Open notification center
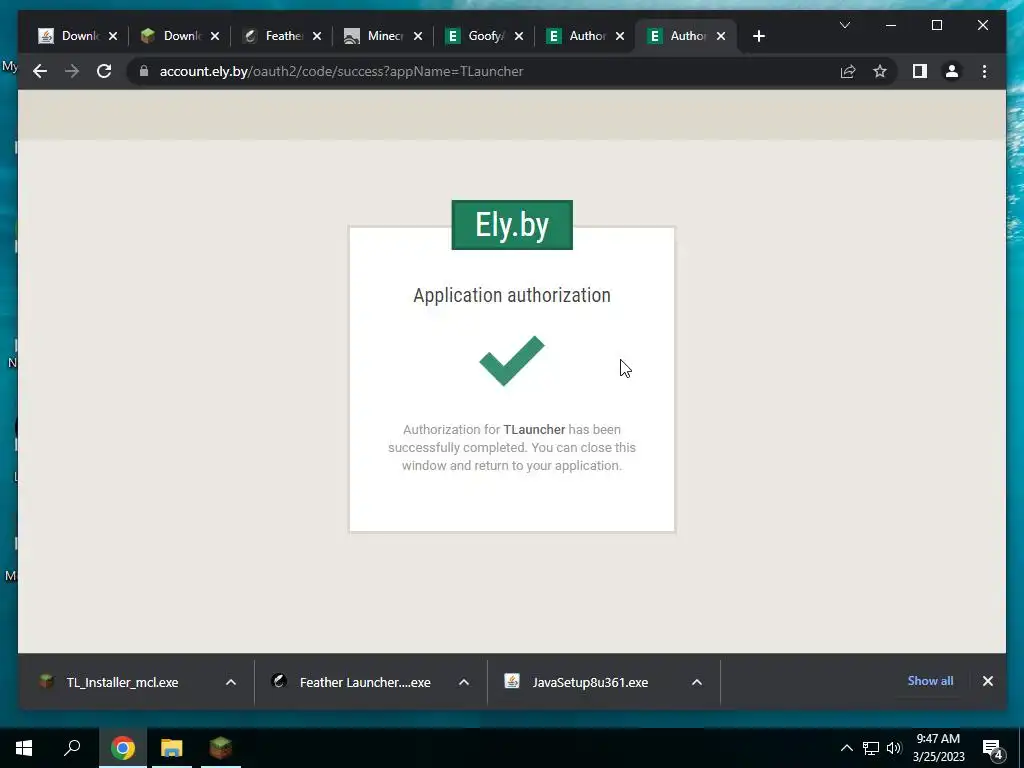 point(993,748)
